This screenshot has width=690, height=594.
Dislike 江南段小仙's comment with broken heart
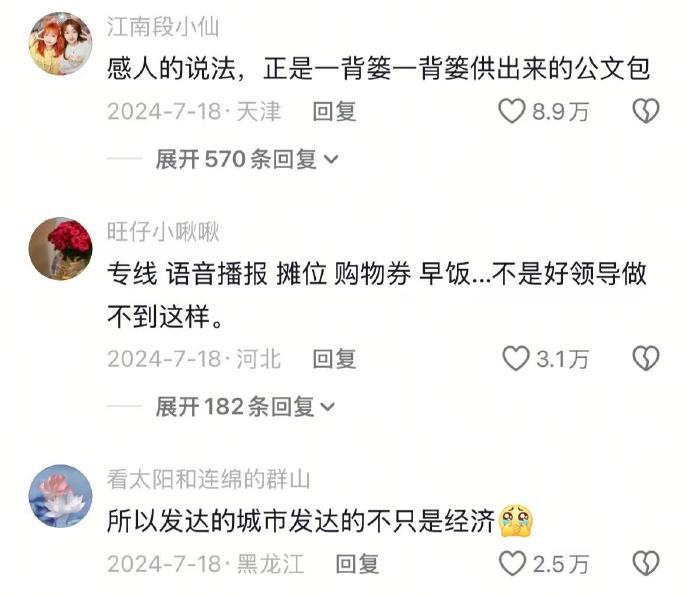[646, 111]
